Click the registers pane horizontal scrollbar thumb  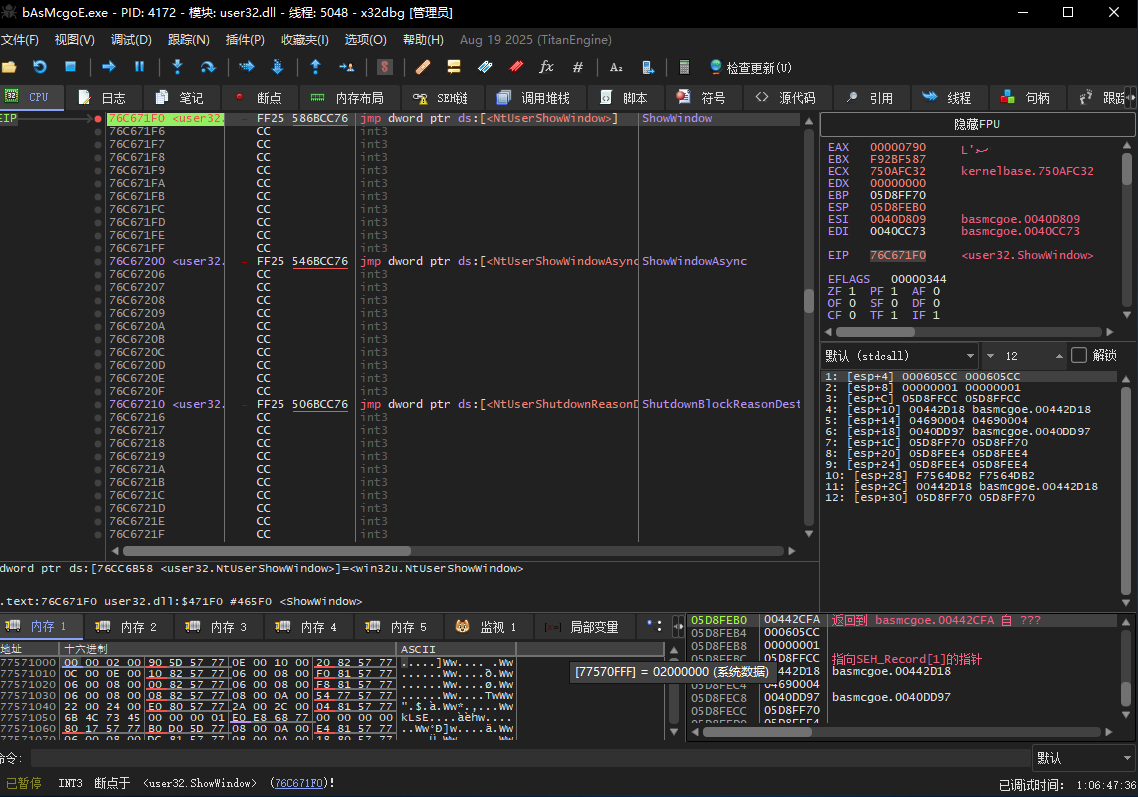click(875, 332)
